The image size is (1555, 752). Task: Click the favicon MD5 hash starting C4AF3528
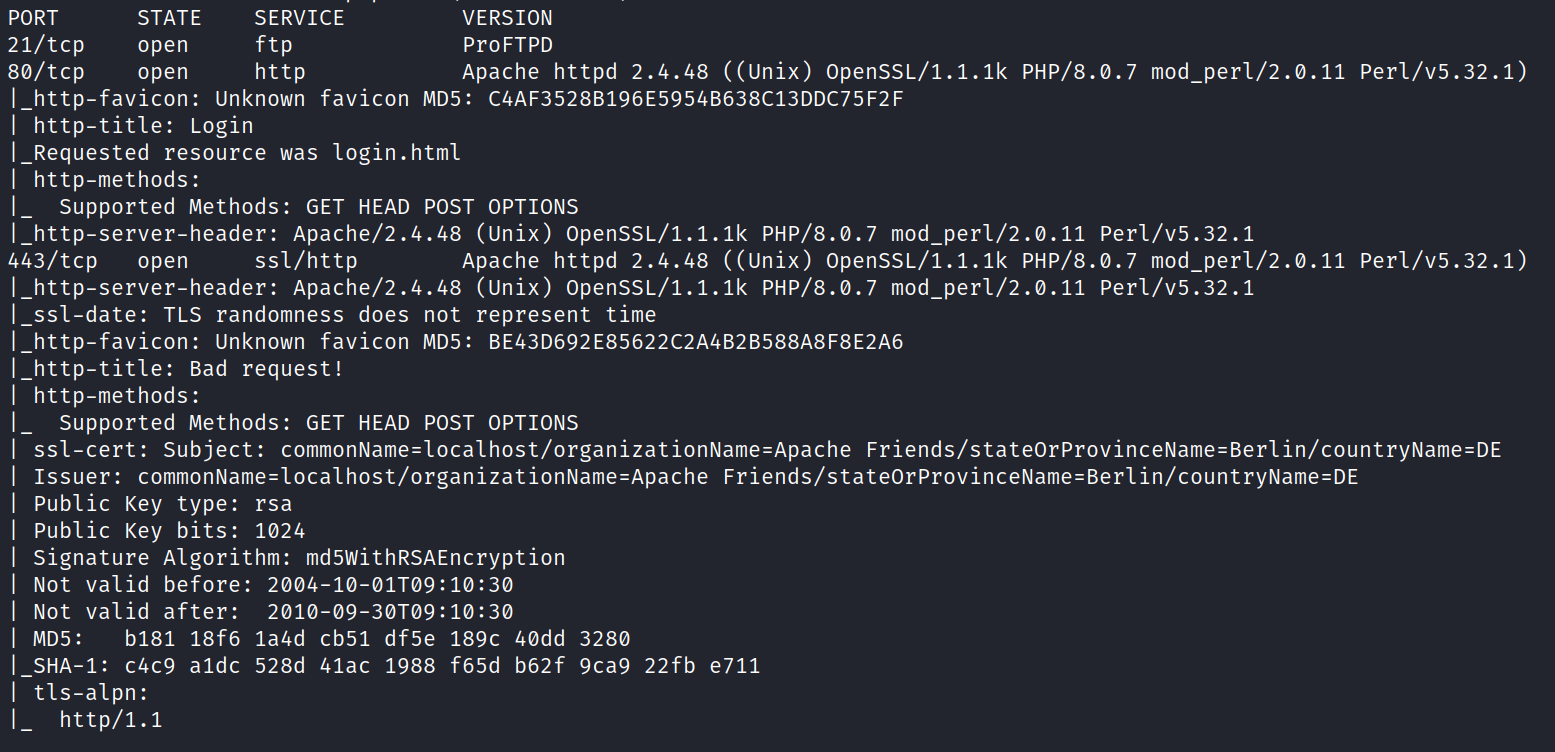(x=696, y=99)
